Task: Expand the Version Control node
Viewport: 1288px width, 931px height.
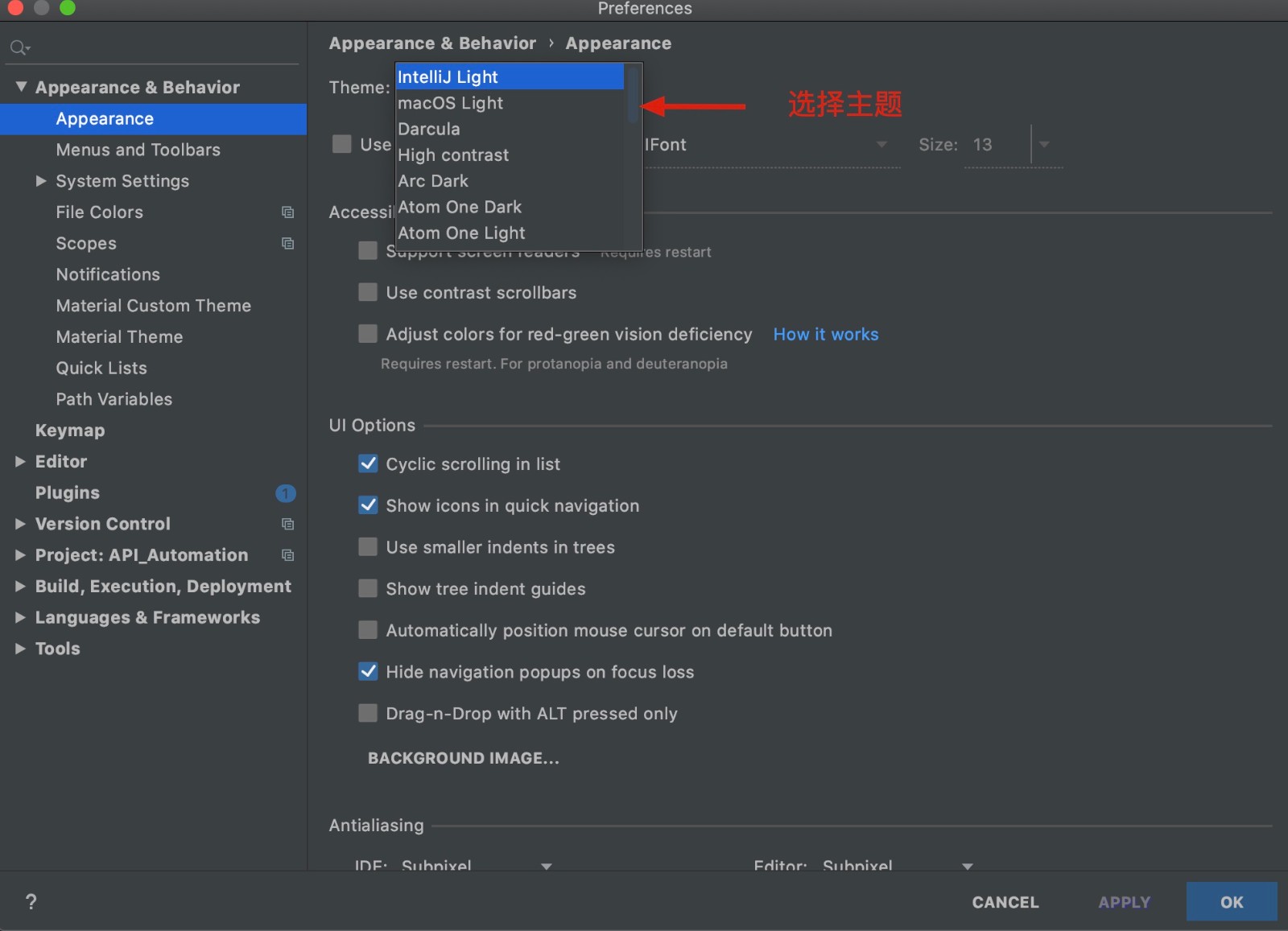Action: pos(21,524)
